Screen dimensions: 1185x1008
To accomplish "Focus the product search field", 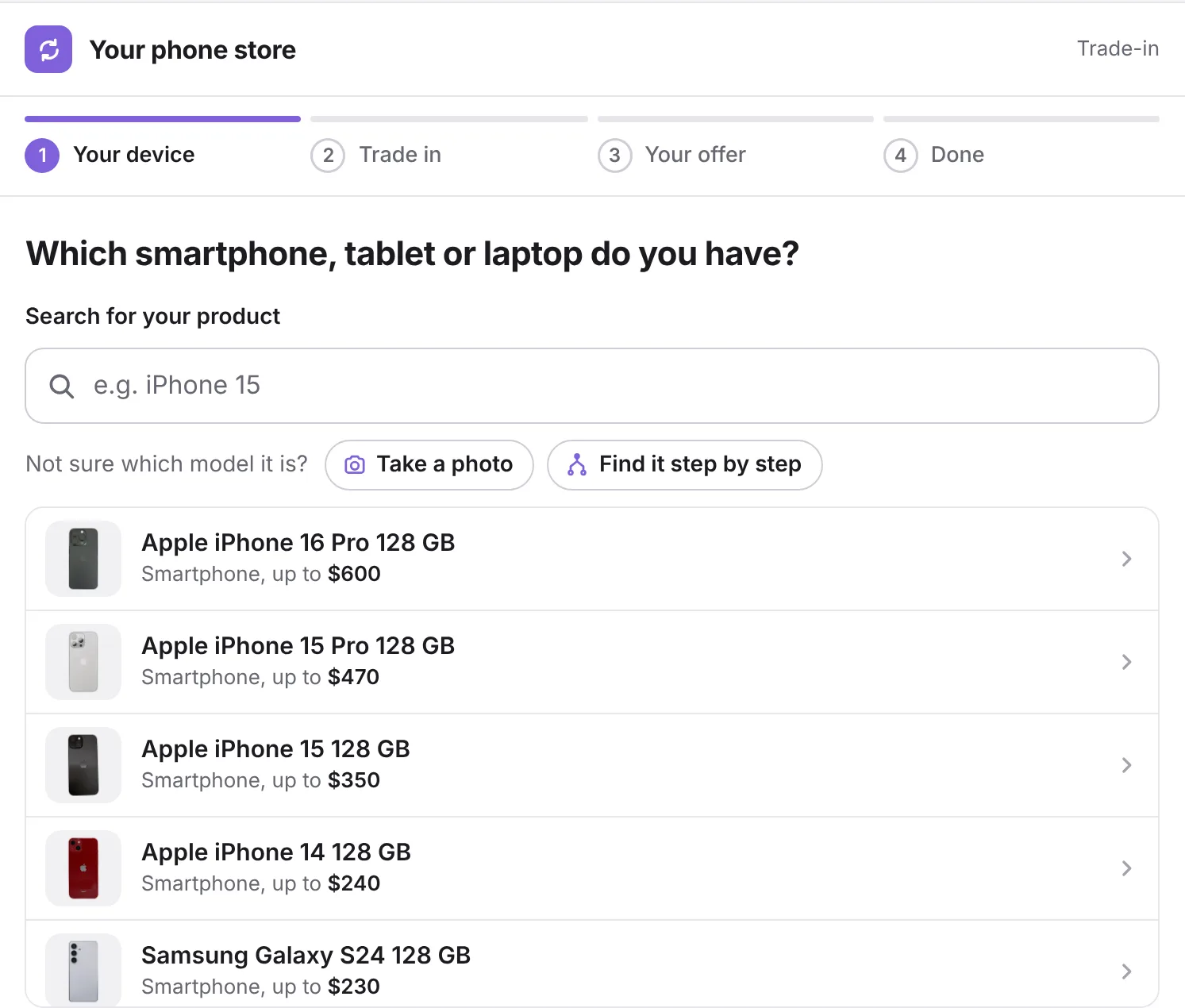I will 592,386.
